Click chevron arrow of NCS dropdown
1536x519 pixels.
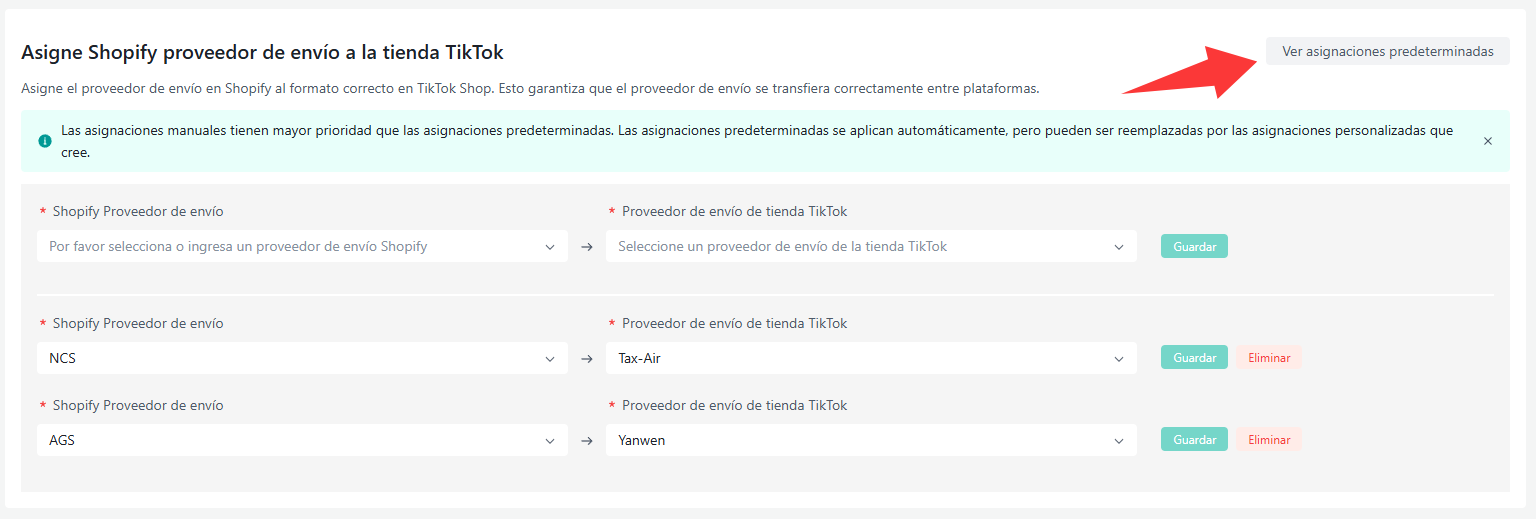pyautogui.click(x=550, y=358)
